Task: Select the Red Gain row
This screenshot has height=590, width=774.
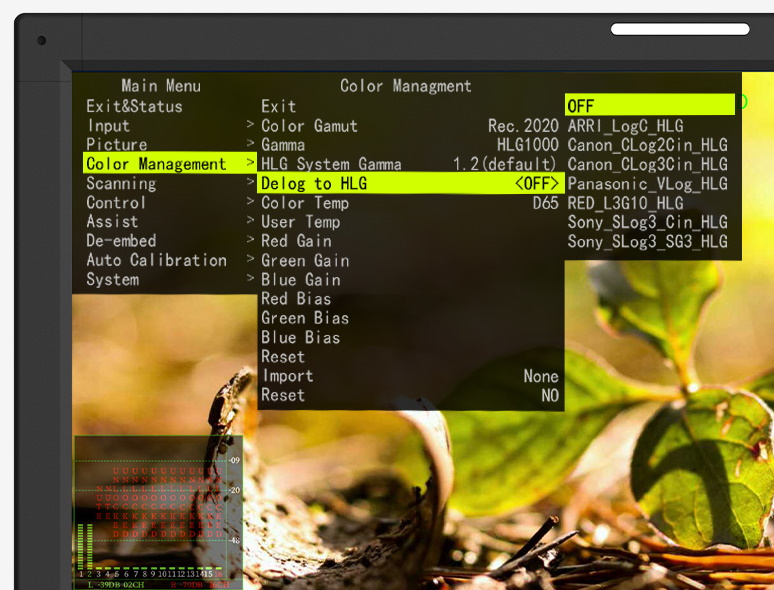Action: click(410, 241)
